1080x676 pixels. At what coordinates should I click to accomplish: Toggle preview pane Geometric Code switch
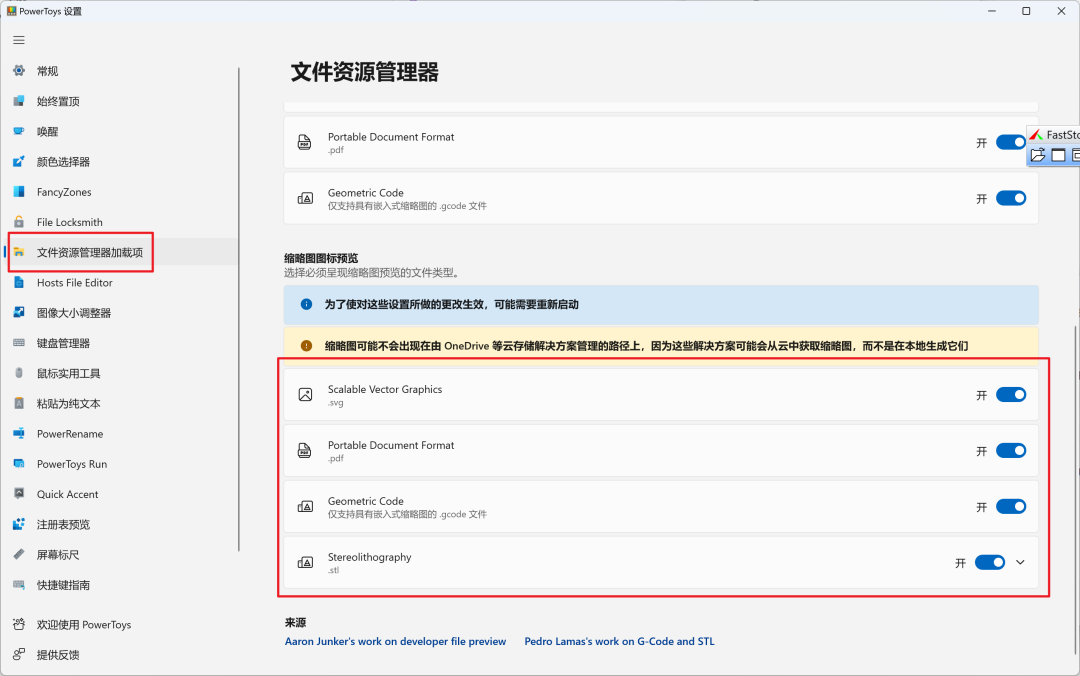pyautogui.click(x=1011, y=198)
